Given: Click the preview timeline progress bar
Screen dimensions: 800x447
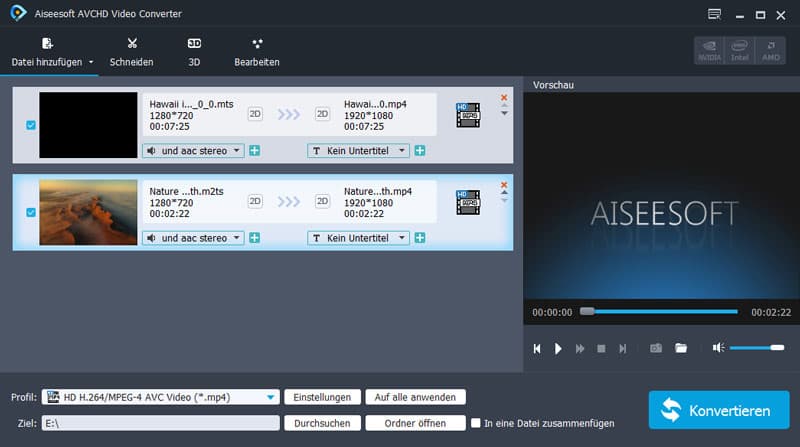Looking at the screenshot, I should point(661,311).
